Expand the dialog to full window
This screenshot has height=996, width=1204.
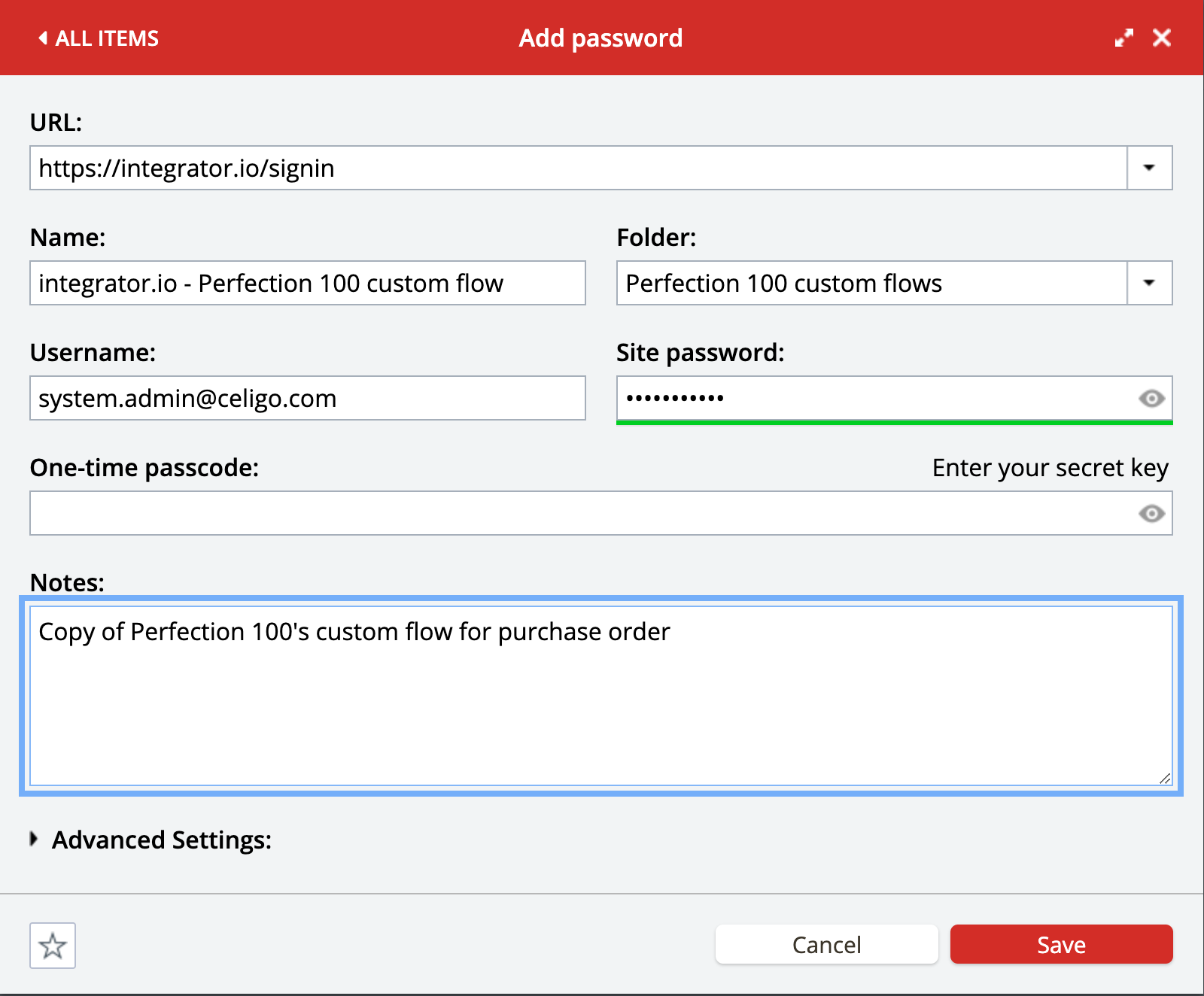1124,37
